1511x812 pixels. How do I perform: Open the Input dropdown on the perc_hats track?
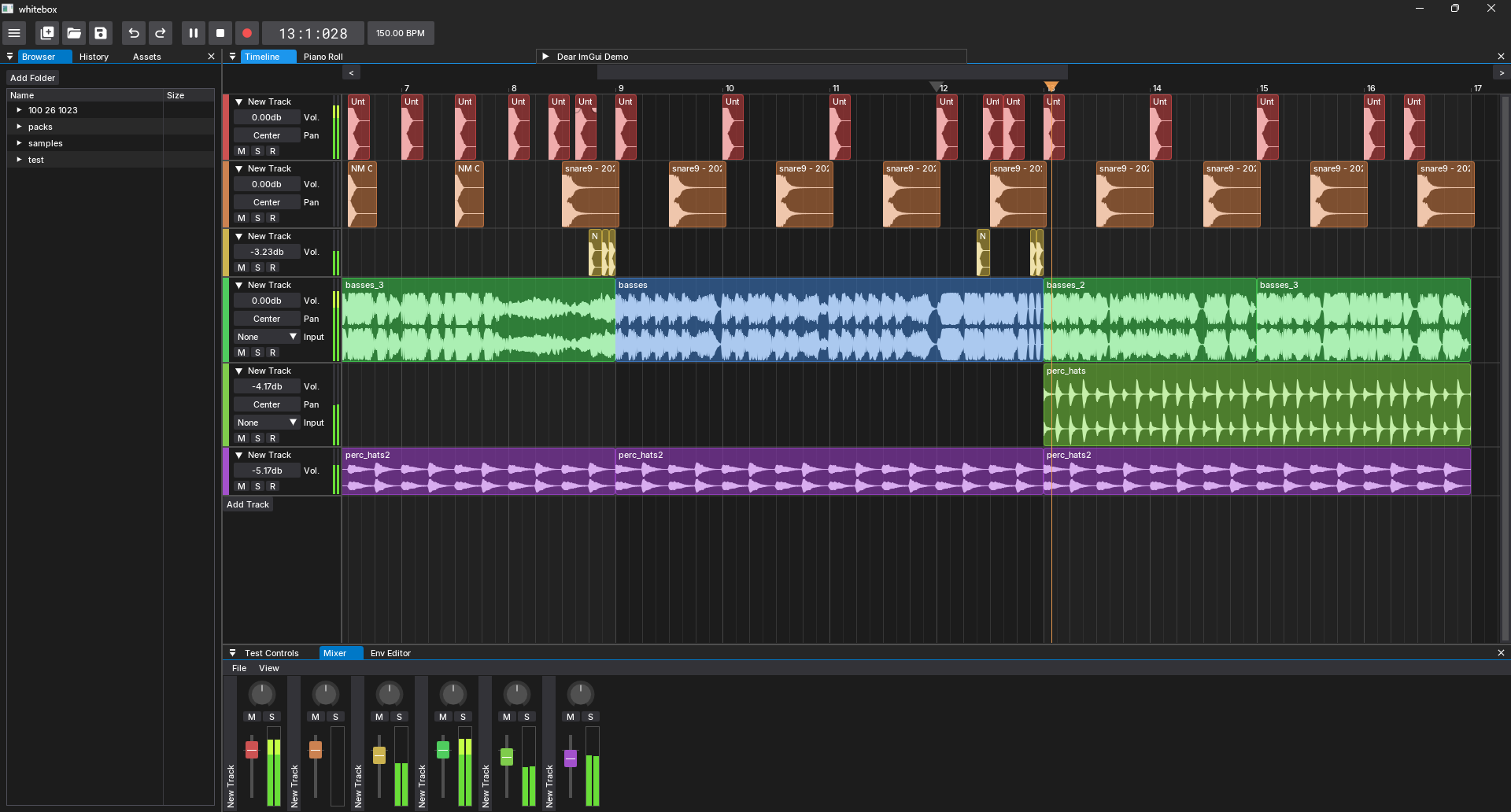pyautogui.click(x=267, y=423)
